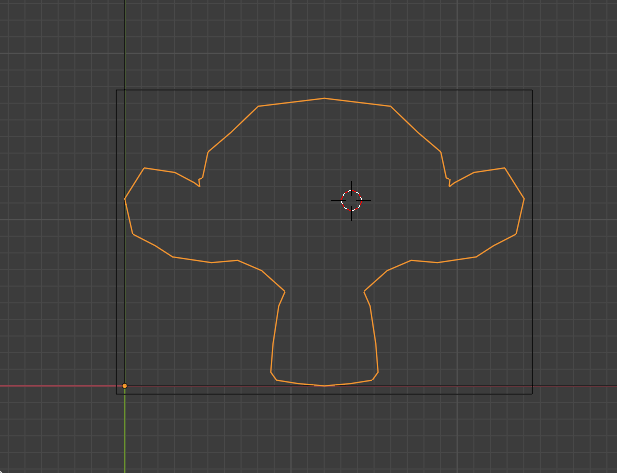Click the top-right corner of the bounding frame
The width and height of the screenshot is (617, 473).
[x=532, y=90]
